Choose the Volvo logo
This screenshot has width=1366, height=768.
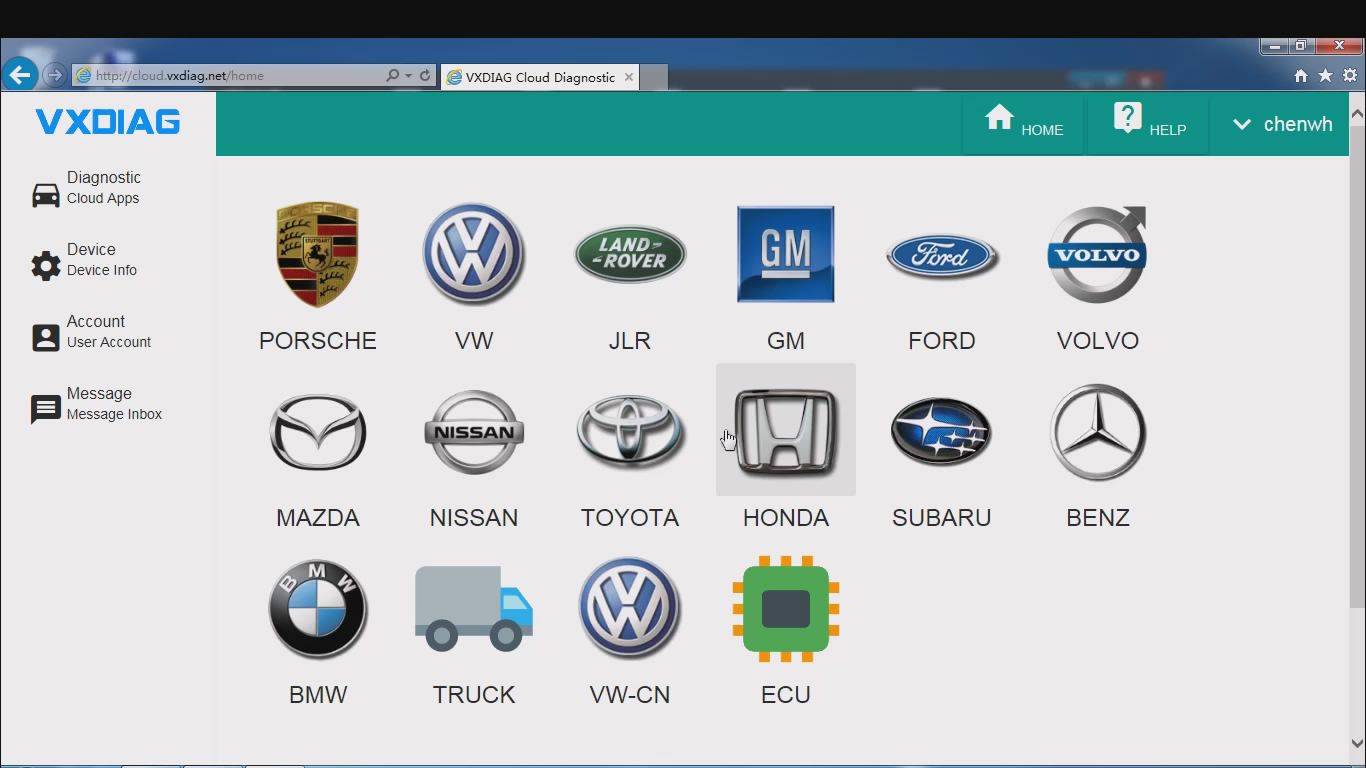[x=1097, y=254]
